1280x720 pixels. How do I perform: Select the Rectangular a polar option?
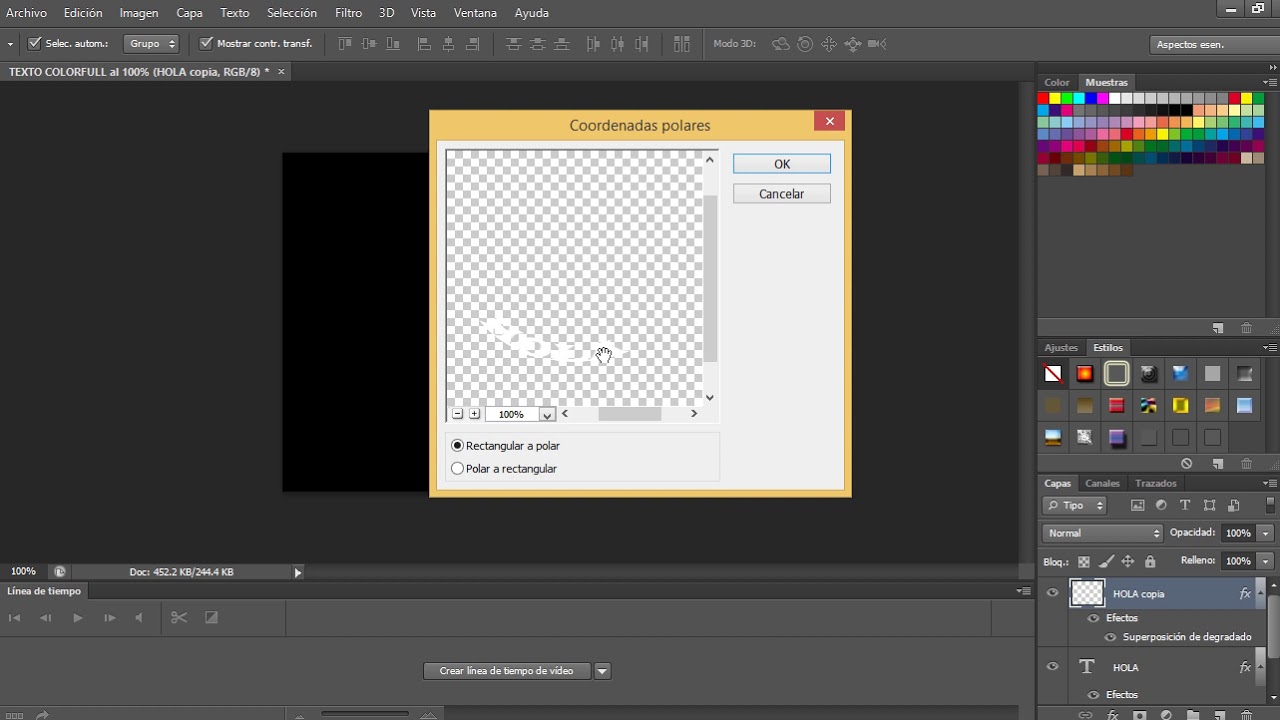tap(505, 446)
